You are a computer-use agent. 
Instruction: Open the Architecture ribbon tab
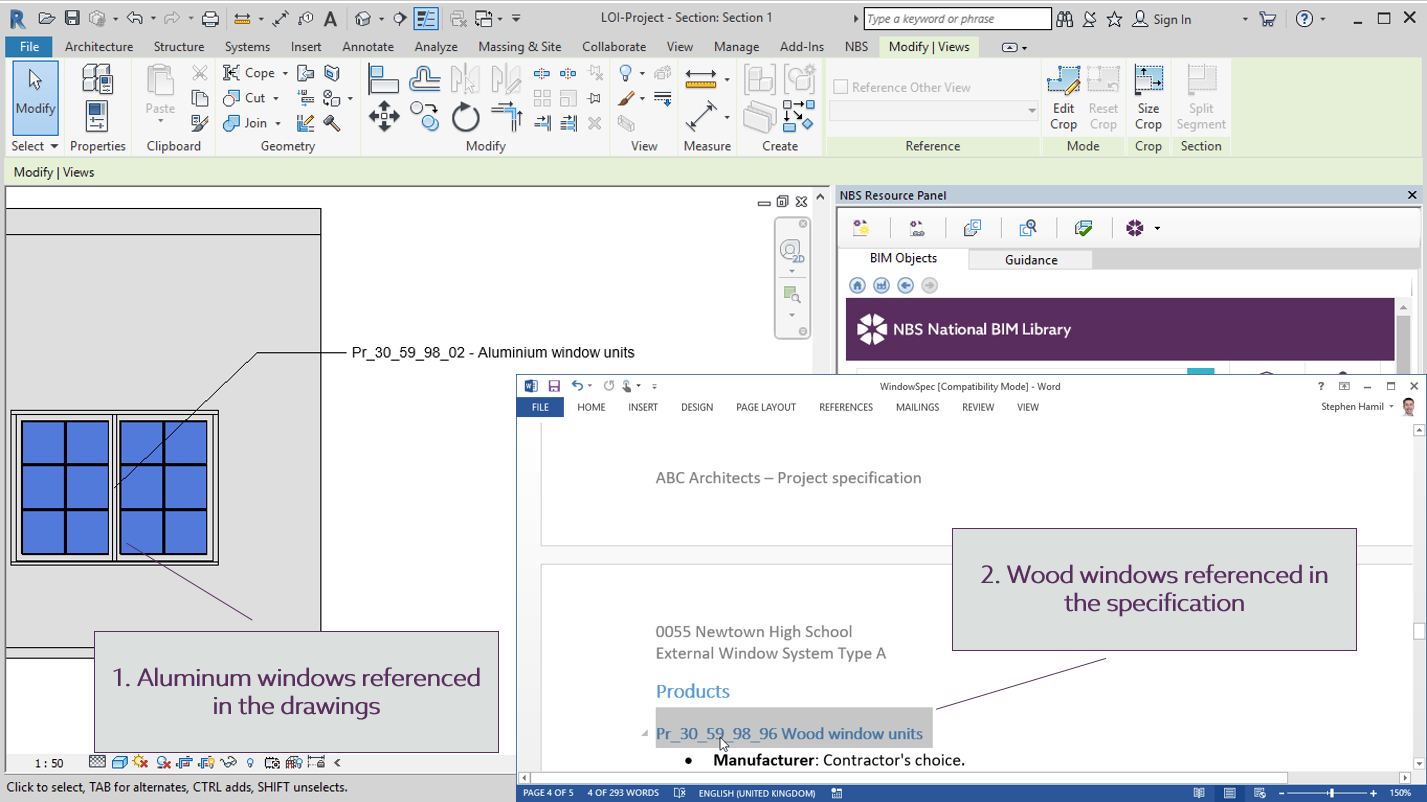tap(99, 46)
